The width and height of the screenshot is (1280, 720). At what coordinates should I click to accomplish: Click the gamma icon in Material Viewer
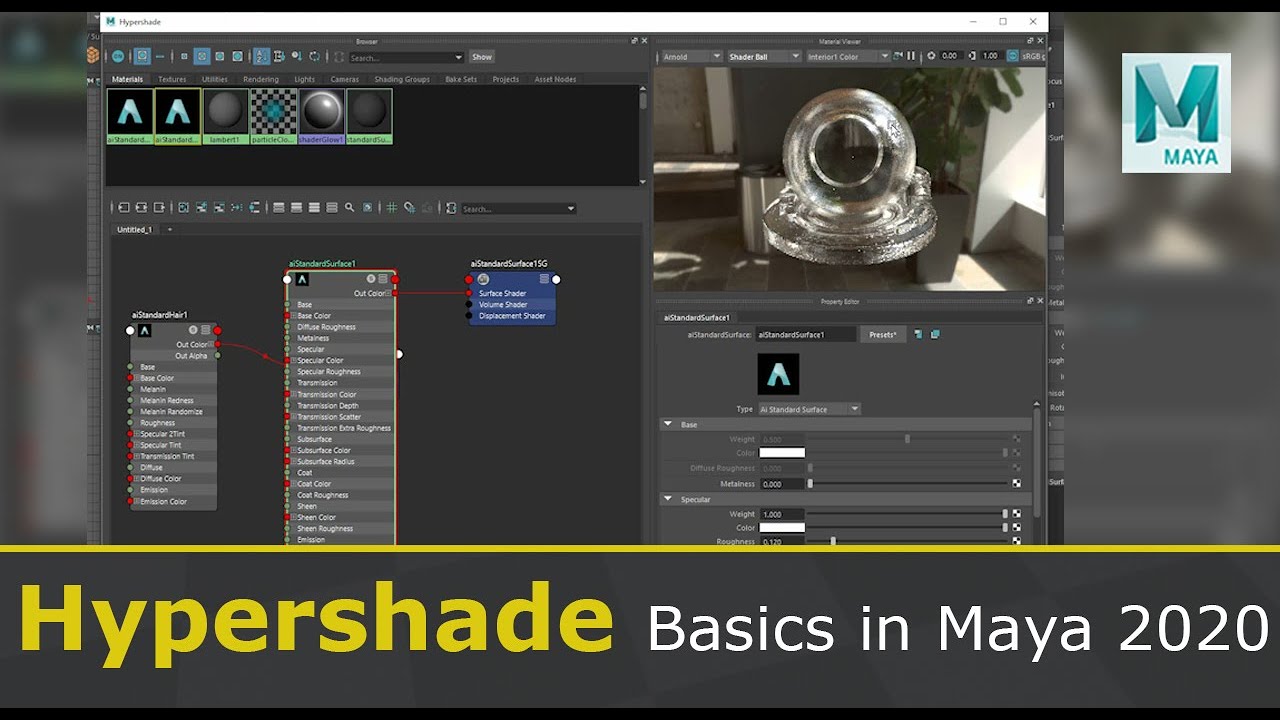click(972, 57)
